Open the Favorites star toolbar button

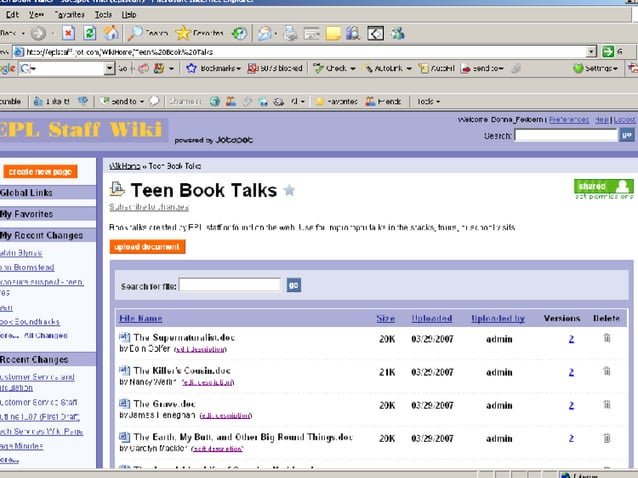[x=199, y=33]
